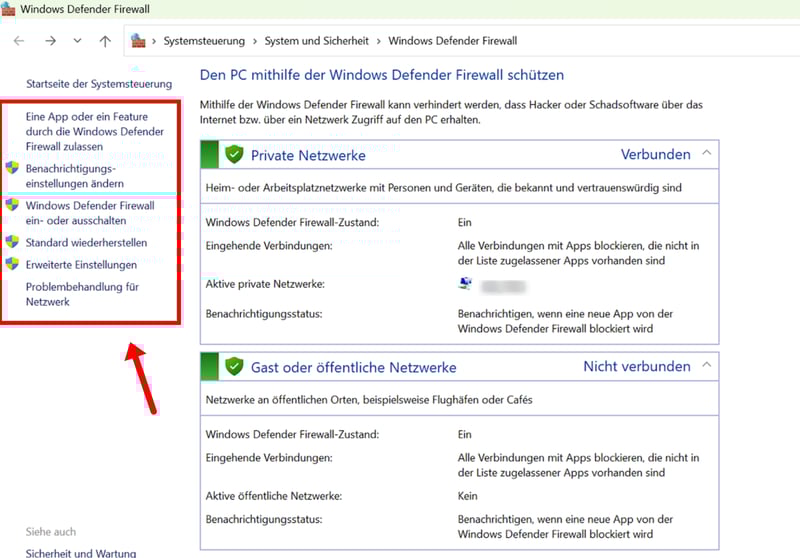This screenshot has height=558, width=800.
Task: Click shield icon beside Erweiterte Einstellungen
Action: (12, 265)
